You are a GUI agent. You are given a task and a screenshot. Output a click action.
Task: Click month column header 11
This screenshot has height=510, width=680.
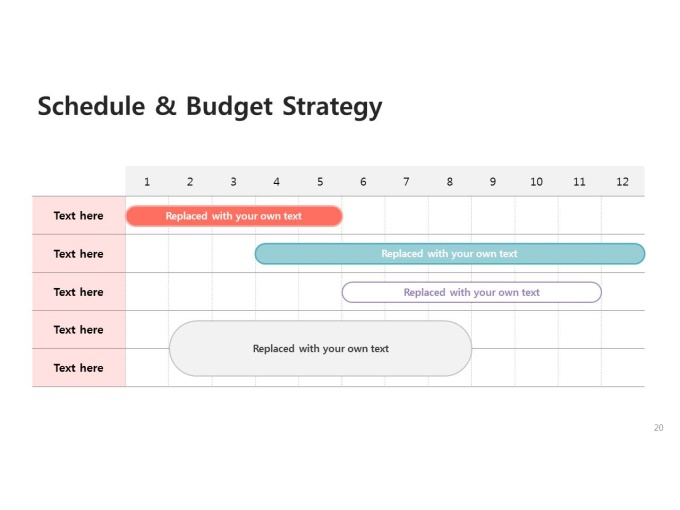tap(579, 181)
